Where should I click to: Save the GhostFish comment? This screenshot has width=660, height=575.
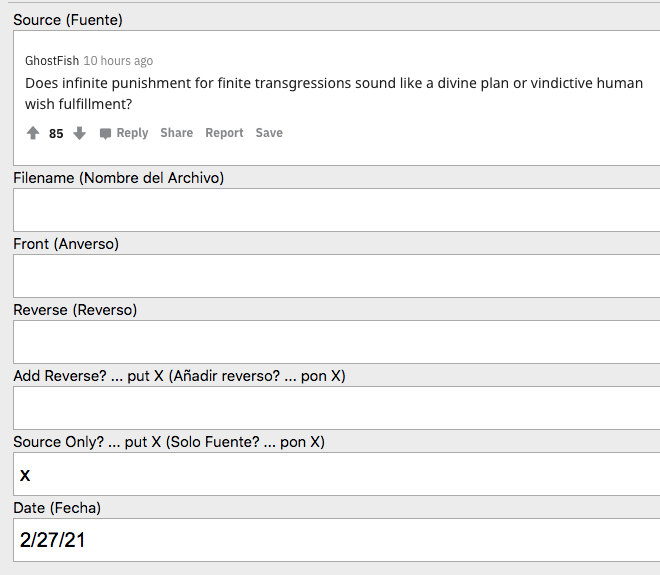tap(269, 133)
